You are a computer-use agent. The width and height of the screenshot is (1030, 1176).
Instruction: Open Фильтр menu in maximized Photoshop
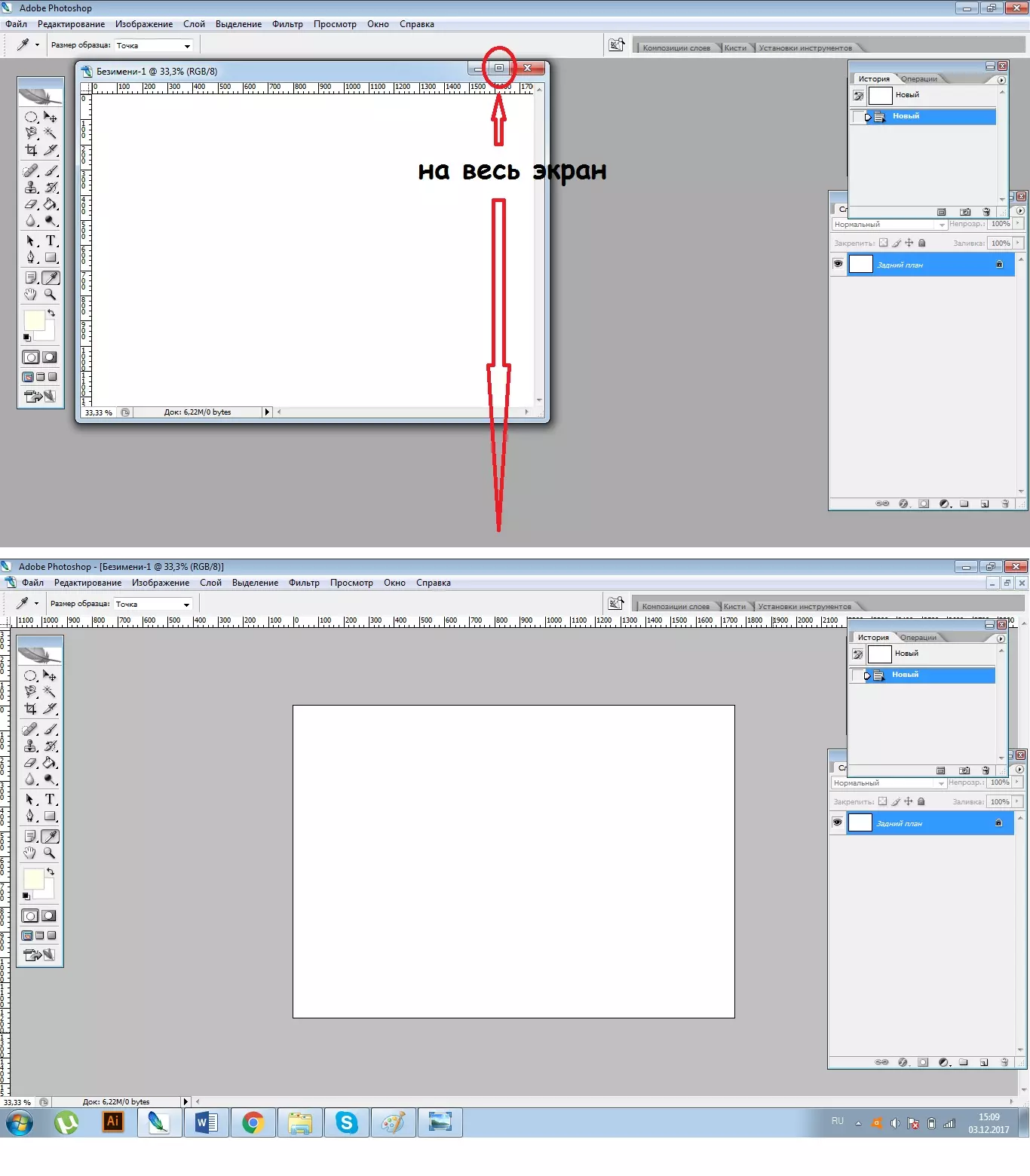click(304, 583)
